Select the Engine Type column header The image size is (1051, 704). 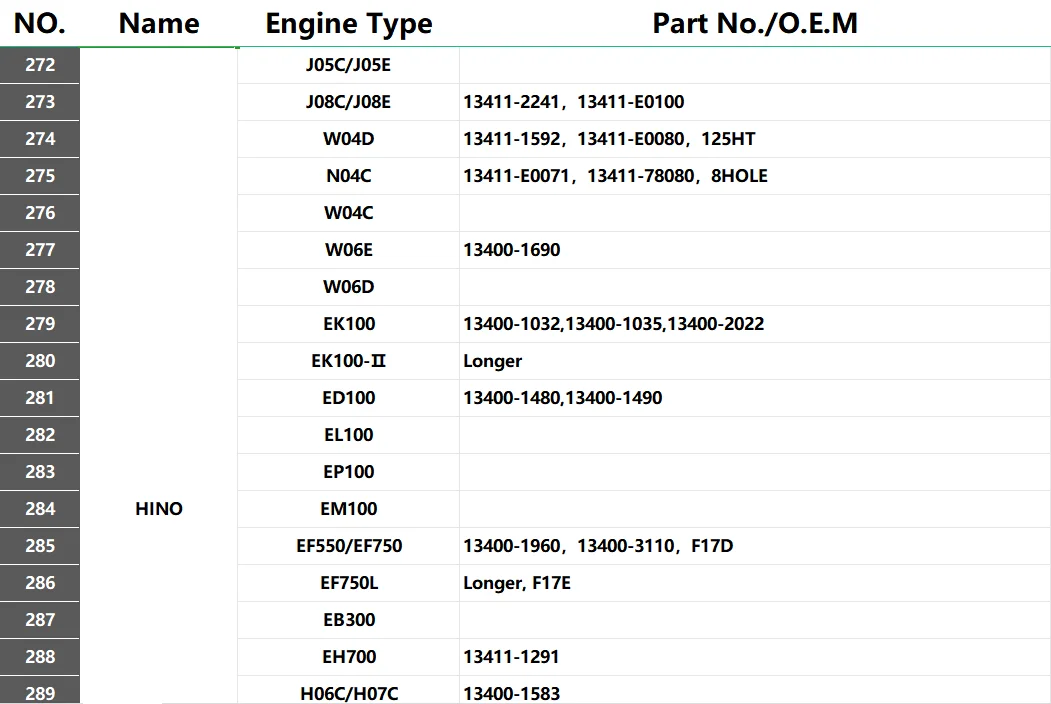(x=349, y=23)
